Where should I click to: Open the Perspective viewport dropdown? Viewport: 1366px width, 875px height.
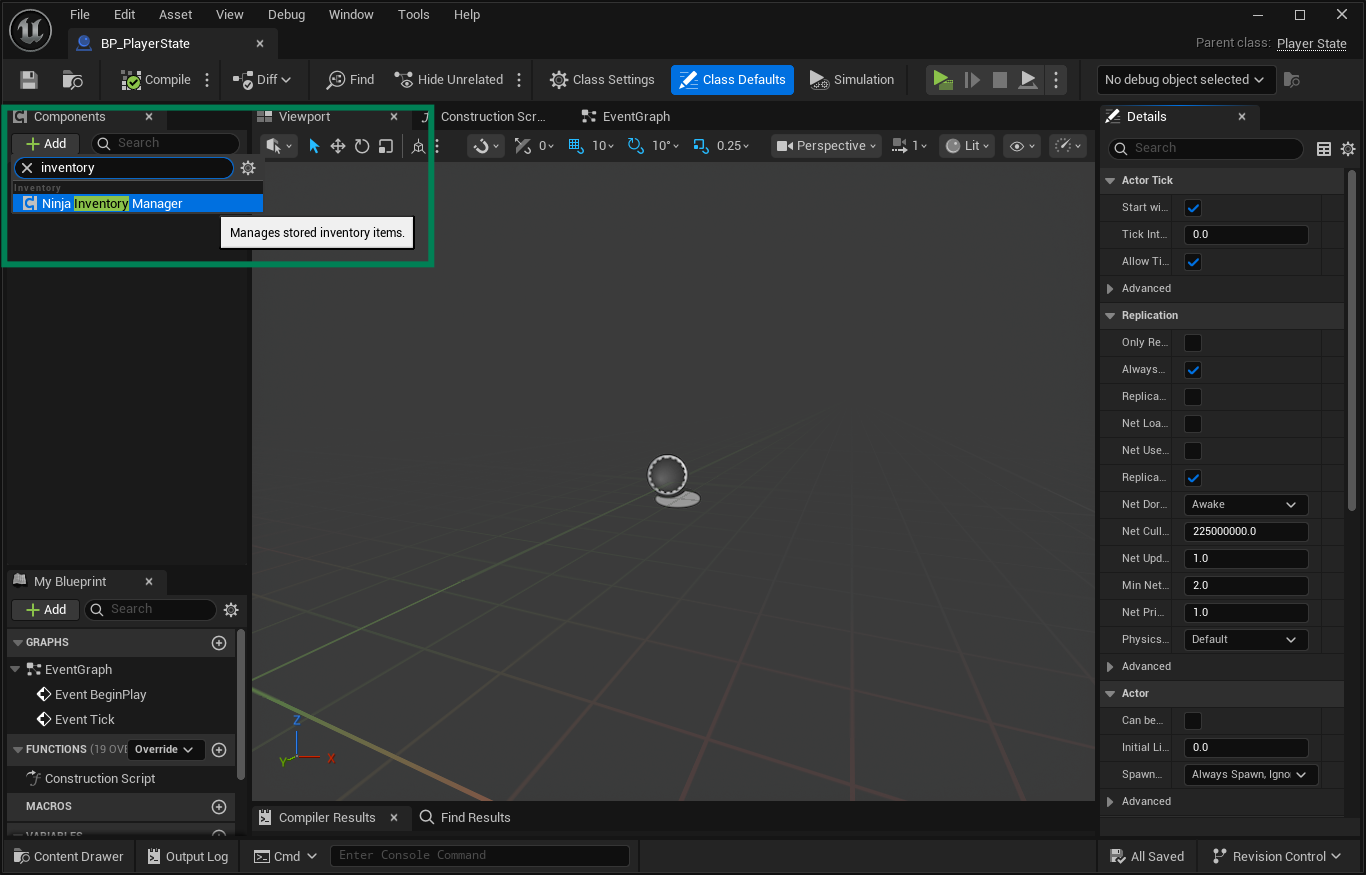pyautogui.click(x=825, y=145)
